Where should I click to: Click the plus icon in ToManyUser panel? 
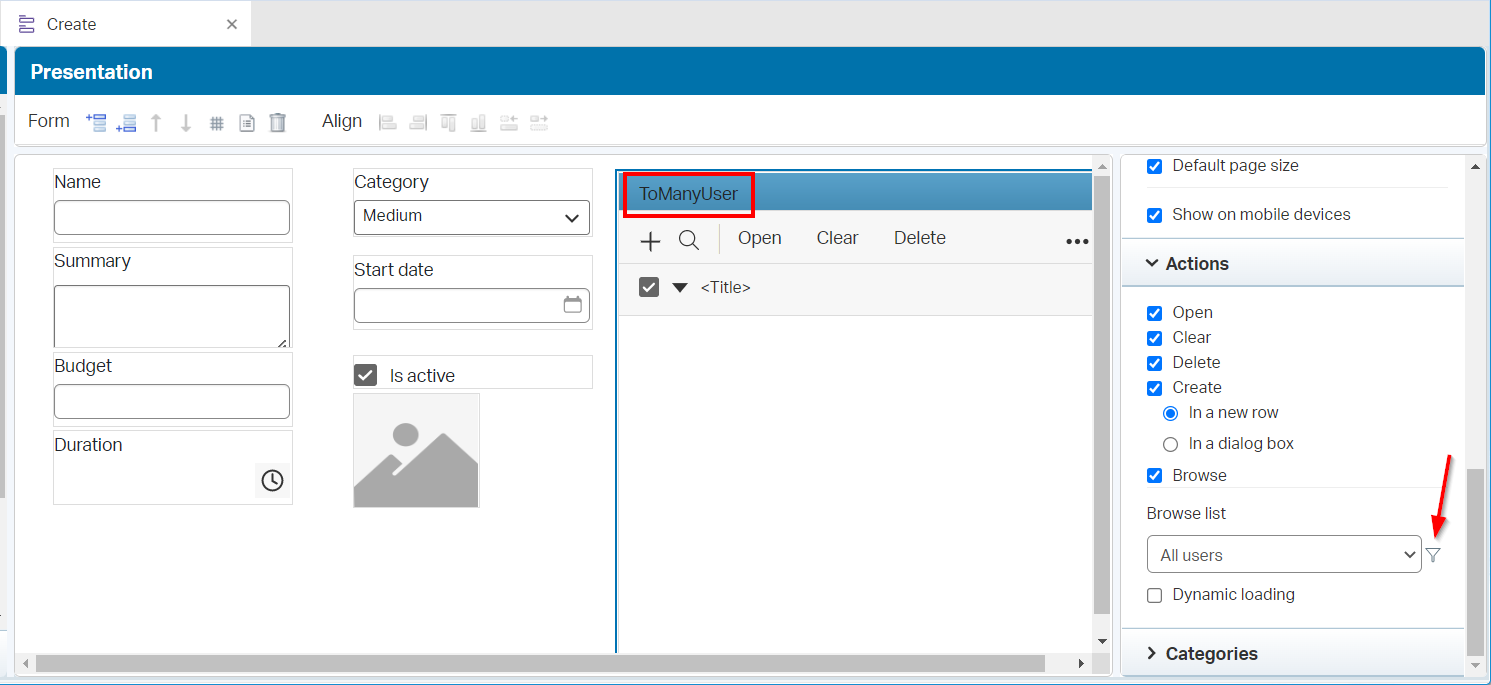coord(650,240)
